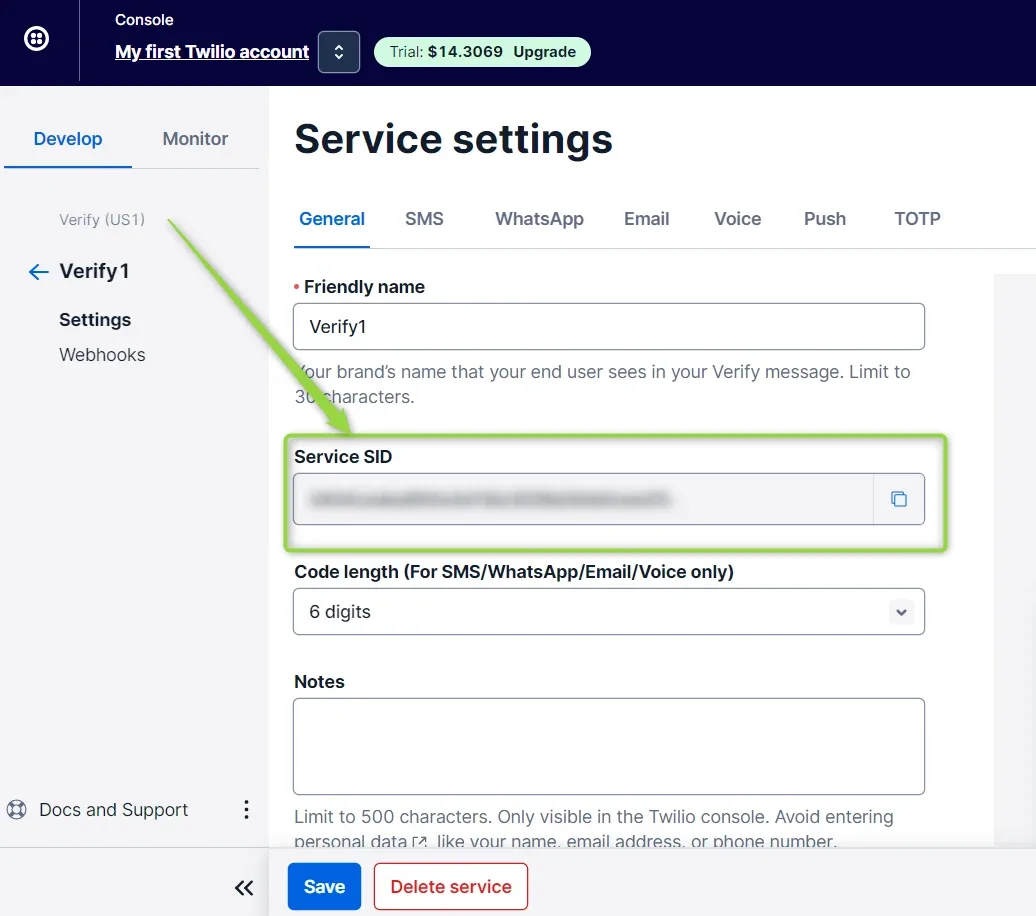Click the Console label in header

(x=144, y=20)
